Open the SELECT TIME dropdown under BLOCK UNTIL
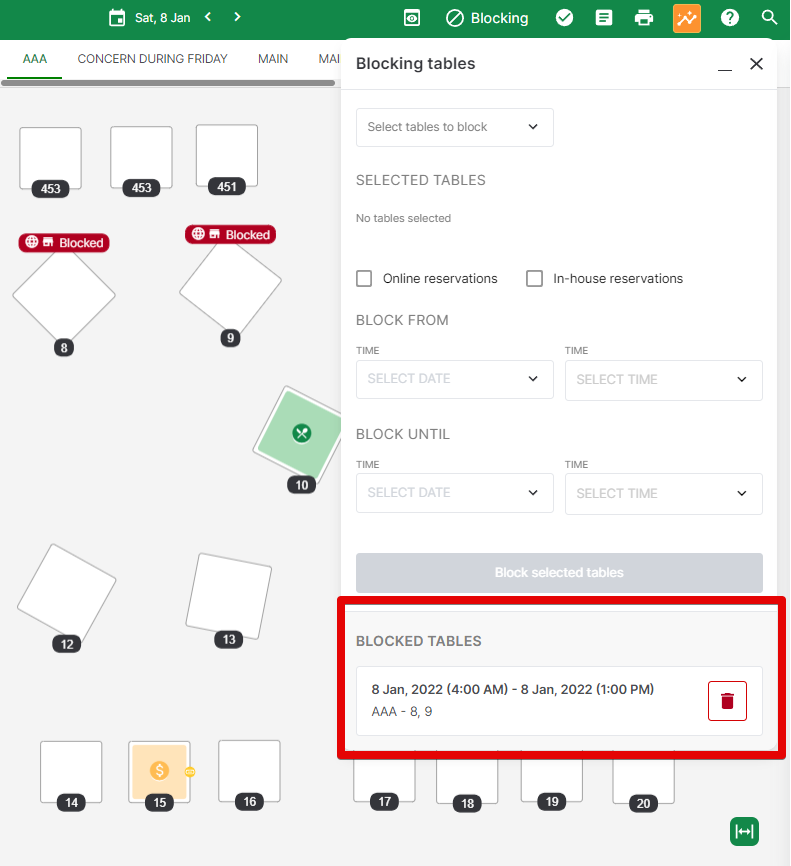This screenshot has height=866, width=791. (x=663, y=493)
